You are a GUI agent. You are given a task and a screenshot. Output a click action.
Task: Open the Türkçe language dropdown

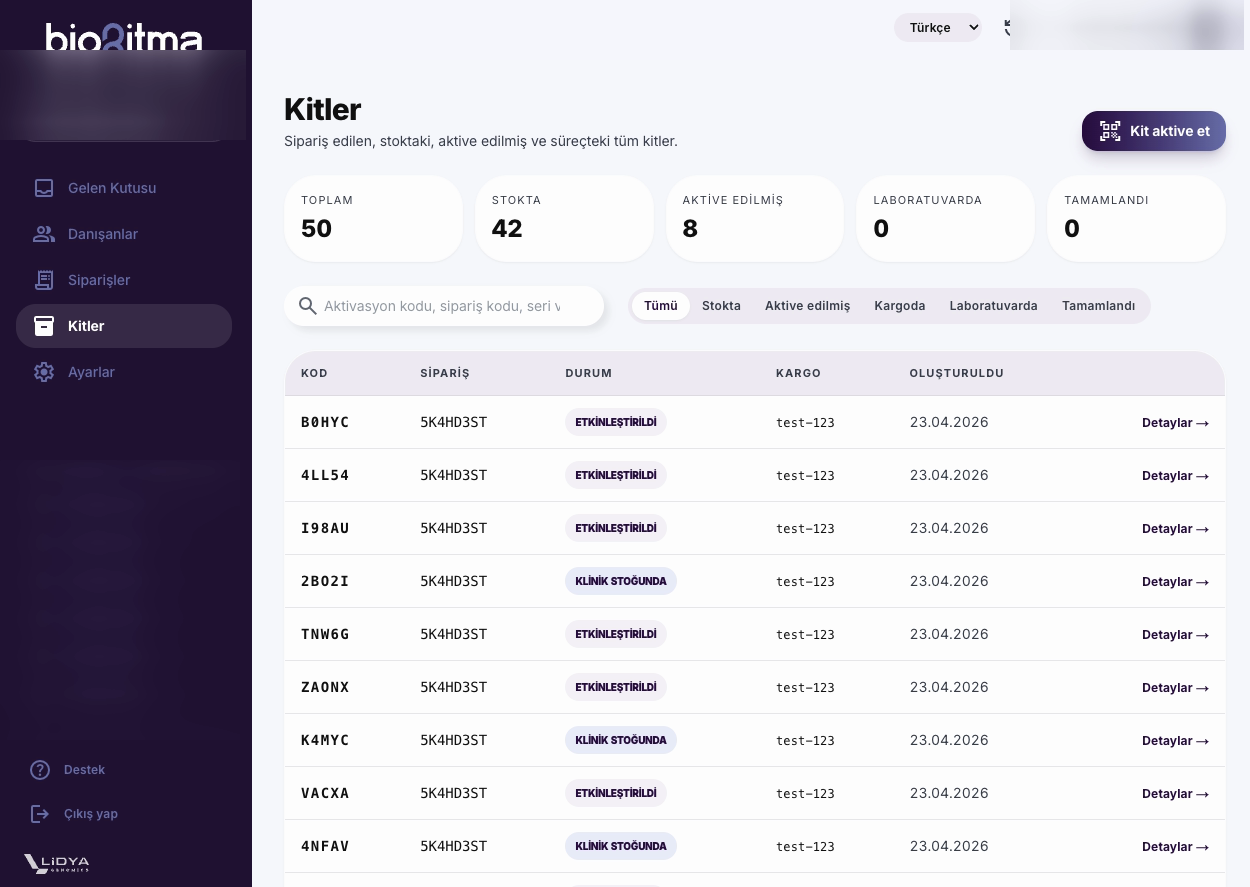pos(938,28)
